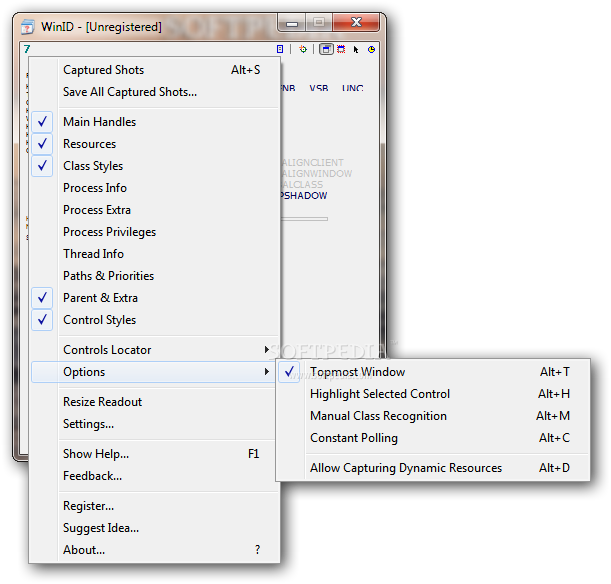Choose Register... from the menu

(155, 506)
